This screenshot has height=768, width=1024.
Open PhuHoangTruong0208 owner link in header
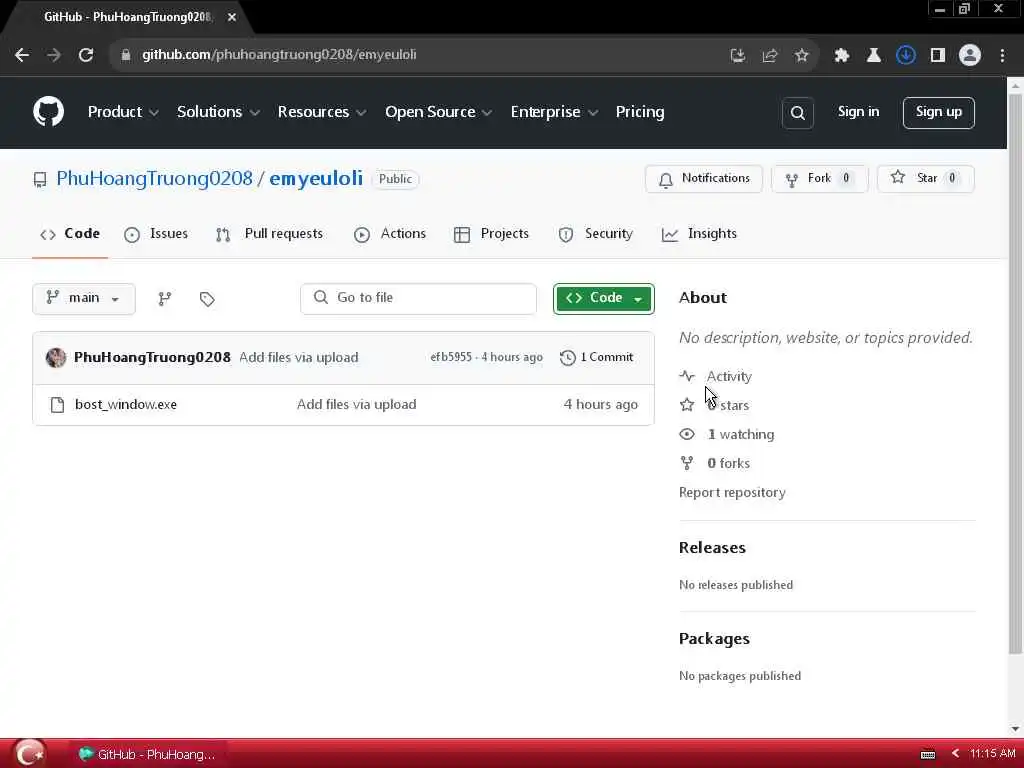pyautogui.click(x=154, y=178)
